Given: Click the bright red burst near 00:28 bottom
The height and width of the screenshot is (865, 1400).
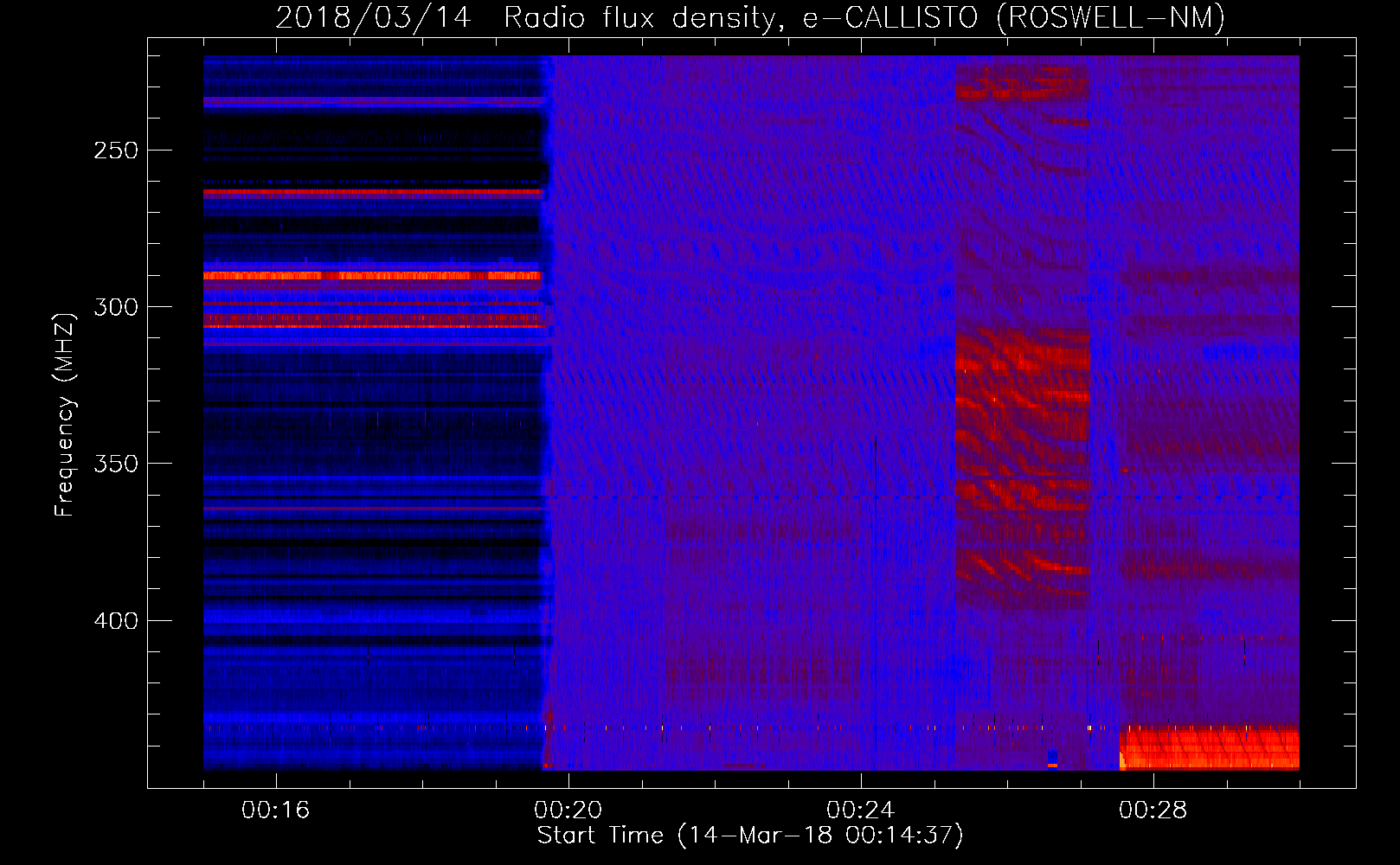Looking at the screenshot, I should click(1210, 749).
